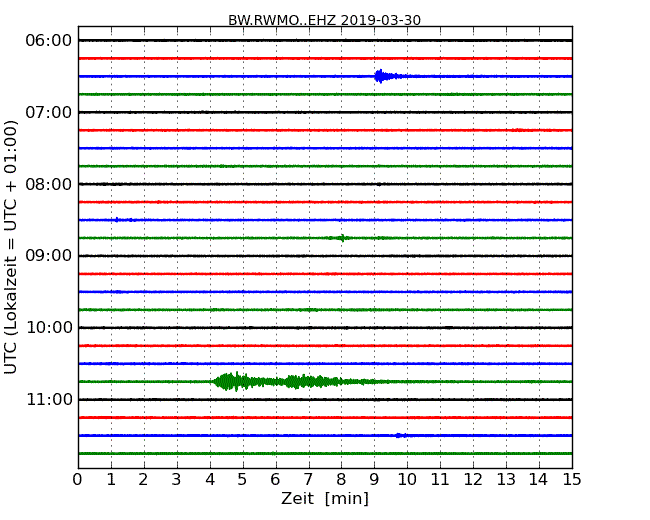Click the x-axis tick label 3
Screen dimensions: 650x520
[x=177, y=480]
